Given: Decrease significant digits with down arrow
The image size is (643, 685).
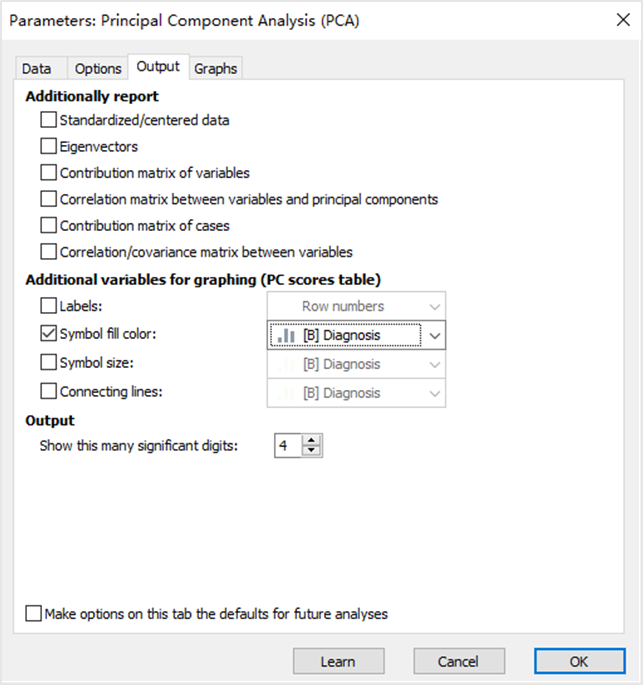Looking at the screenshot, I should coord(312,451).
